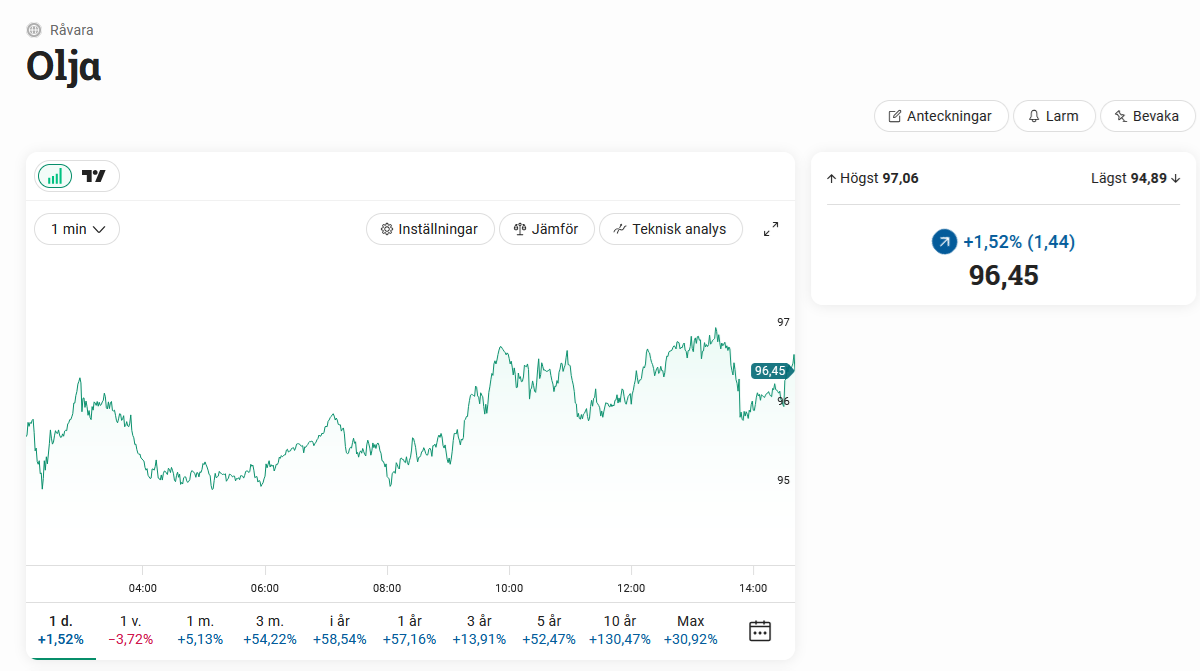Switch to the TradingView chart mode
Viewport: 1200px width, 671px height.
point(94,176)
